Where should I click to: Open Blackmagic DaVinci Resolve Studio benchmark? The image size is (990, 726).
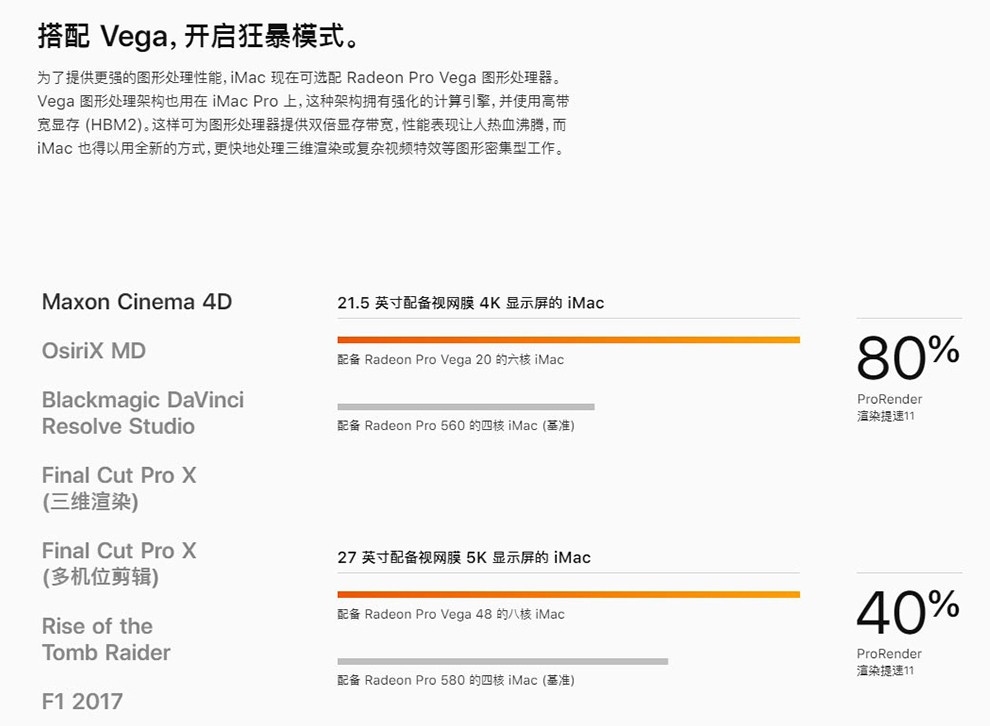pyautogui.click(x=143, y=413)
